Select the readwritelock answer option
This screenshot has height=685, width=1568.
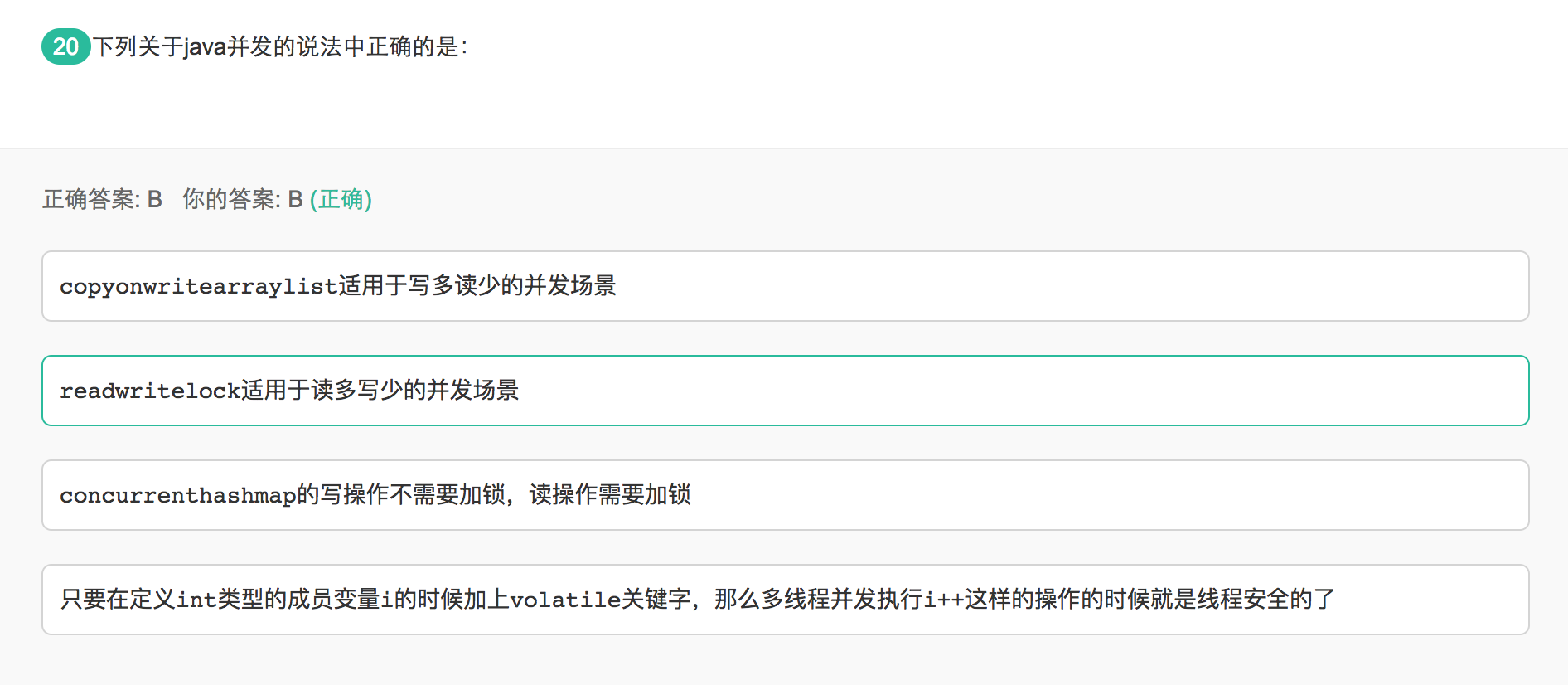click(785, 391)
